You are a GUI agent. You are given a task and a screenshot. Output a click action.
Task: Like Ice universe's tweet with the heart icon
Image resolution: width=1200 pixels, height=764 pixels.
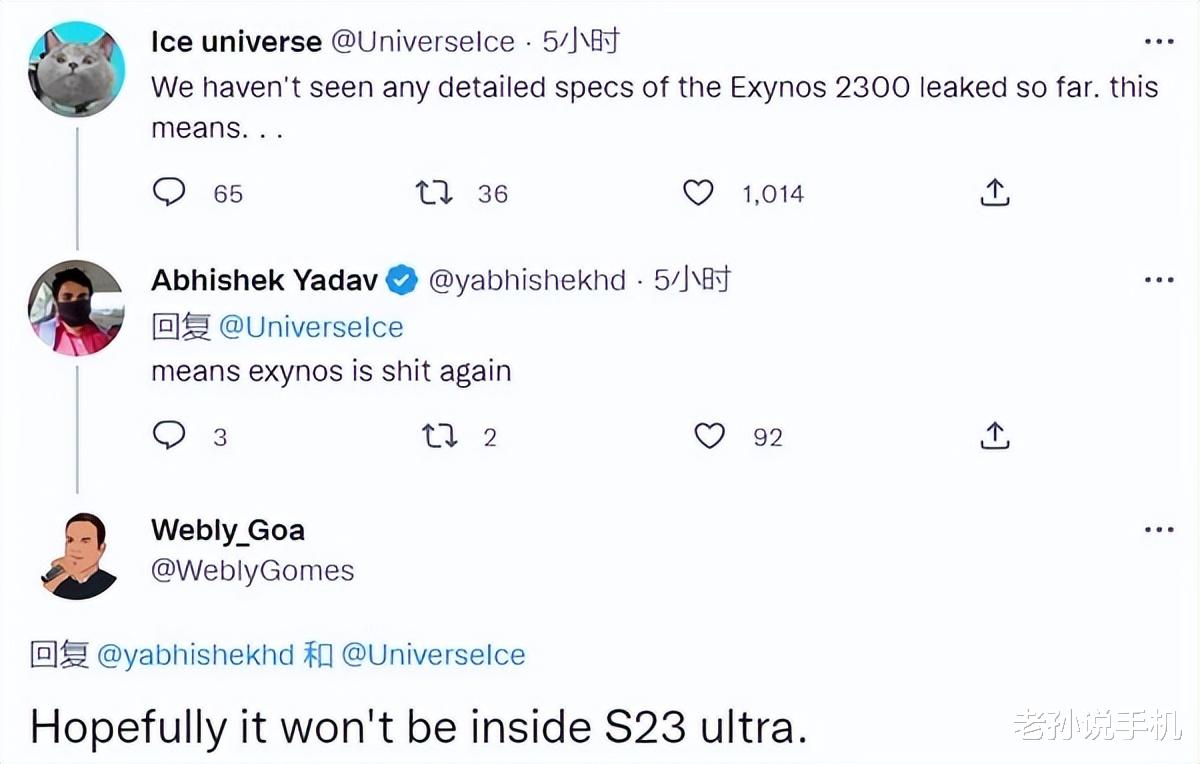click(698, 192)
